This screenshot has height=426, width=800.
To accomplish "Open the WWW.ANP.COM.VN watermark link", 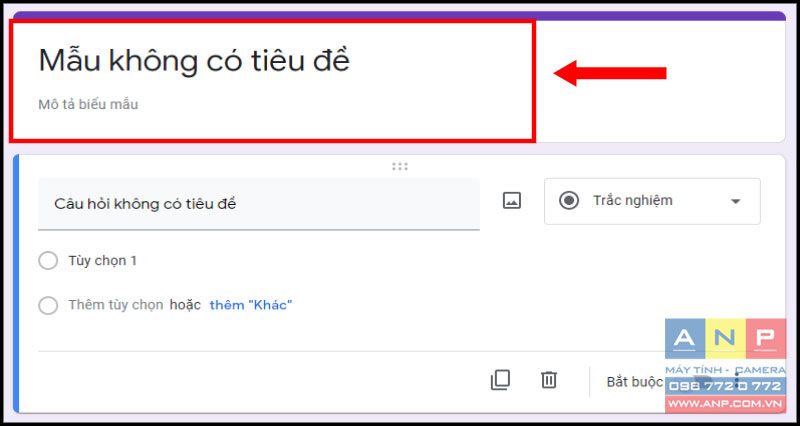I will coord(726,403).
